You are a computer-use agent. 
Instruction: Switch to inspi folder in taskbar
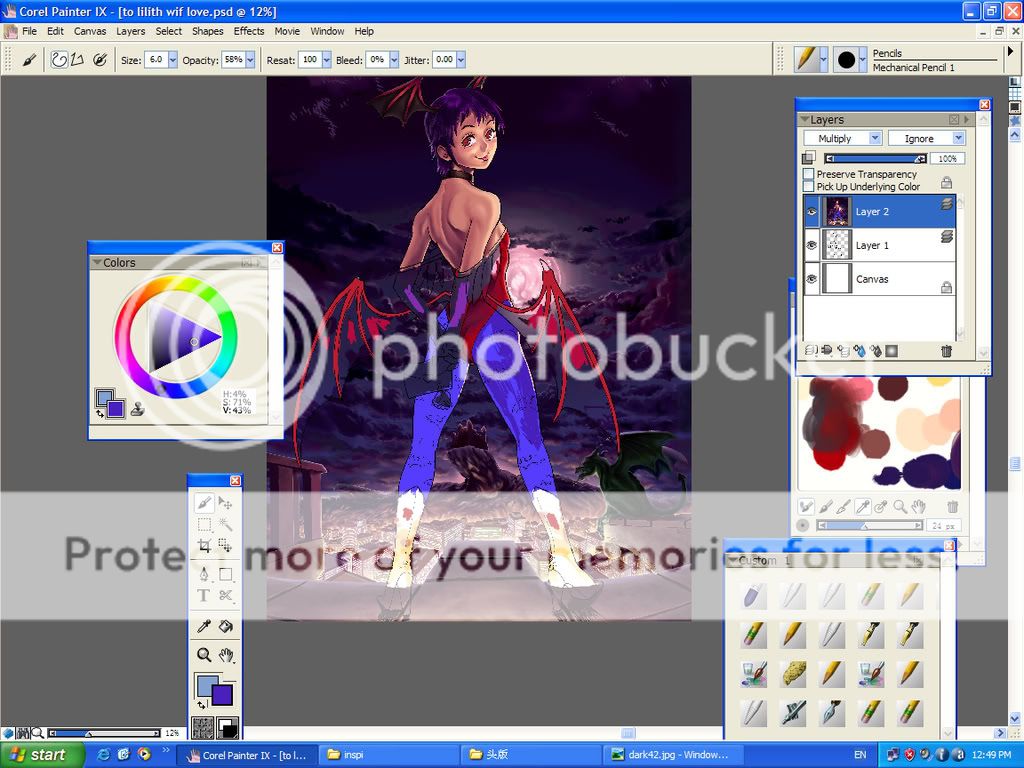tap(387, 755)
